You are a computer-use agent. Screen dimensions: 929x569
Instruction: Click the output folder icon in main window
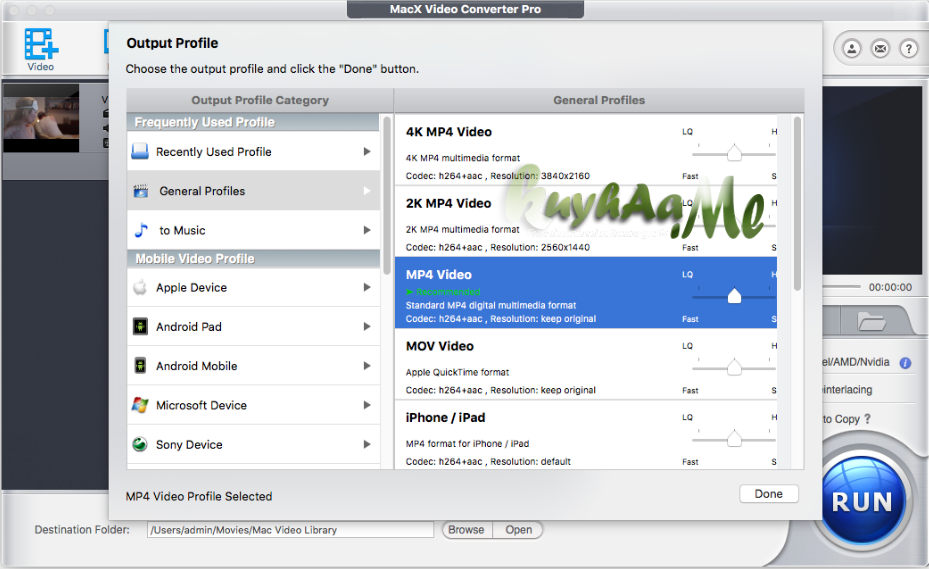[x=871, y=322]
